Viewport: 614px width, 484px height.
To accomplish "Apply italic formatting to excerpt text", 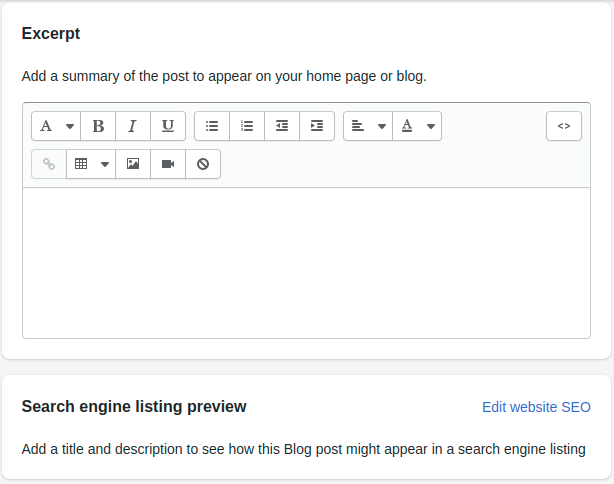I will (x=133, y=126).
